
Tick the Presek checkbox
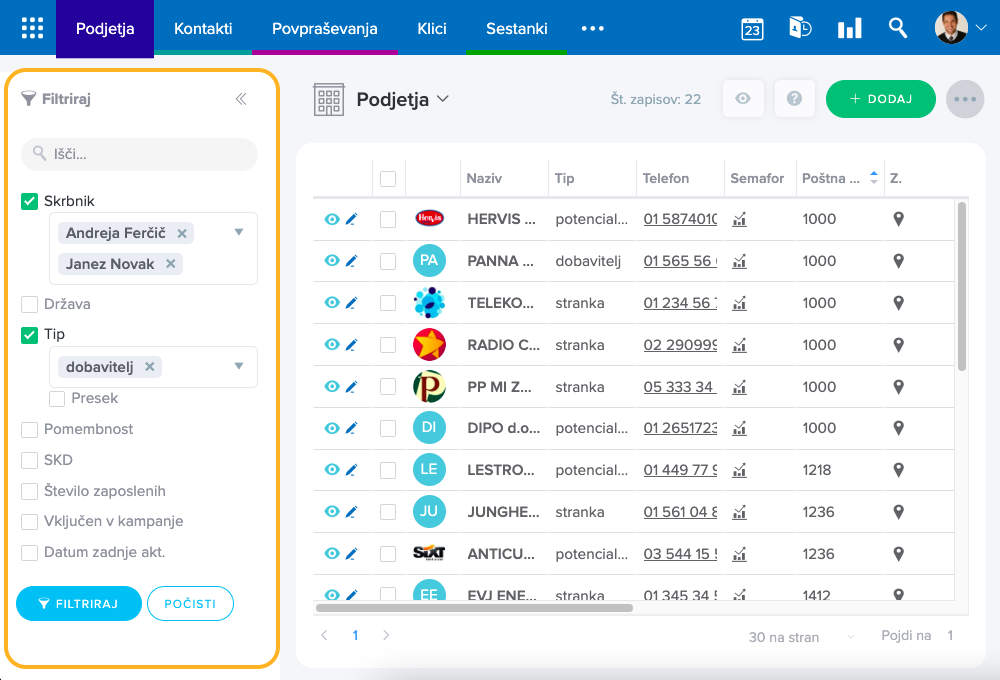(58, 398)
